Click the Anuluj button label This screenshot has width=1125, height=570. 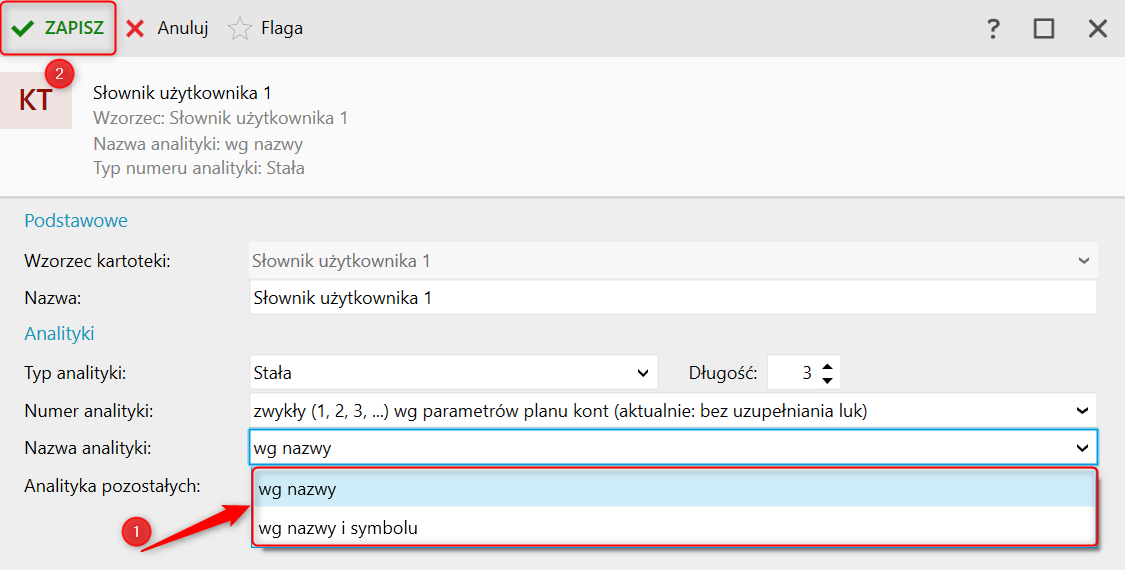click(182, 28)
